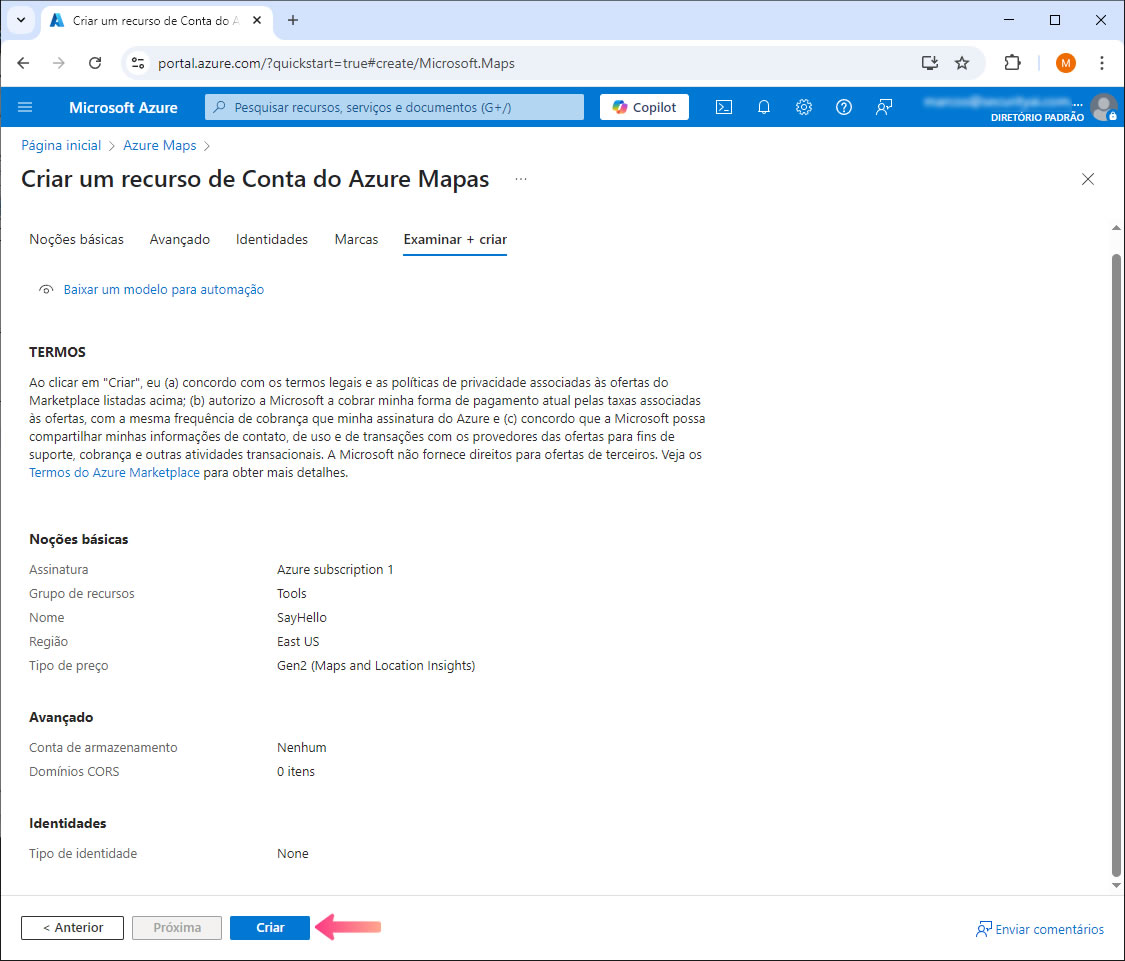Select the identity type value None

pyautogui.click(x=293, y=853)
